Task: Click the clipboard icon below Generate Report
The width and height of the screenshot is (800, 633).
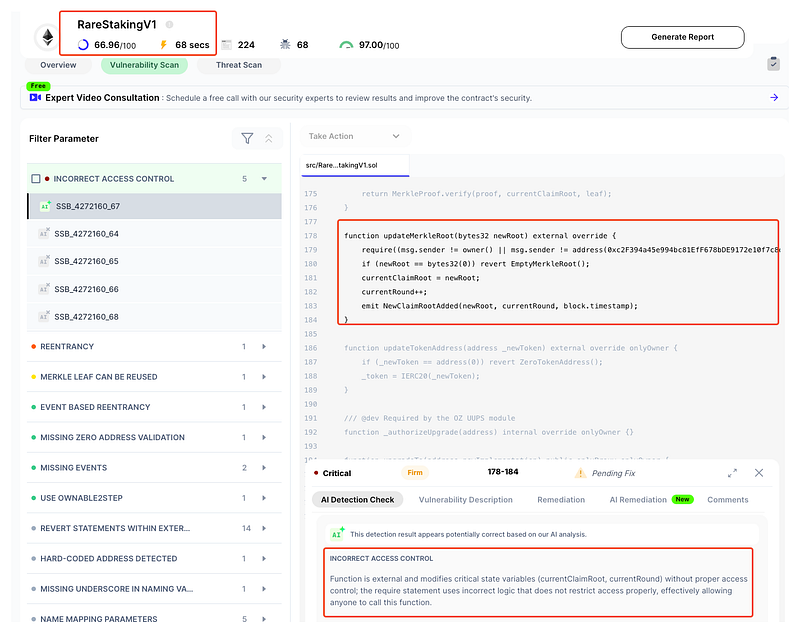Action: [x=773, y=63]
